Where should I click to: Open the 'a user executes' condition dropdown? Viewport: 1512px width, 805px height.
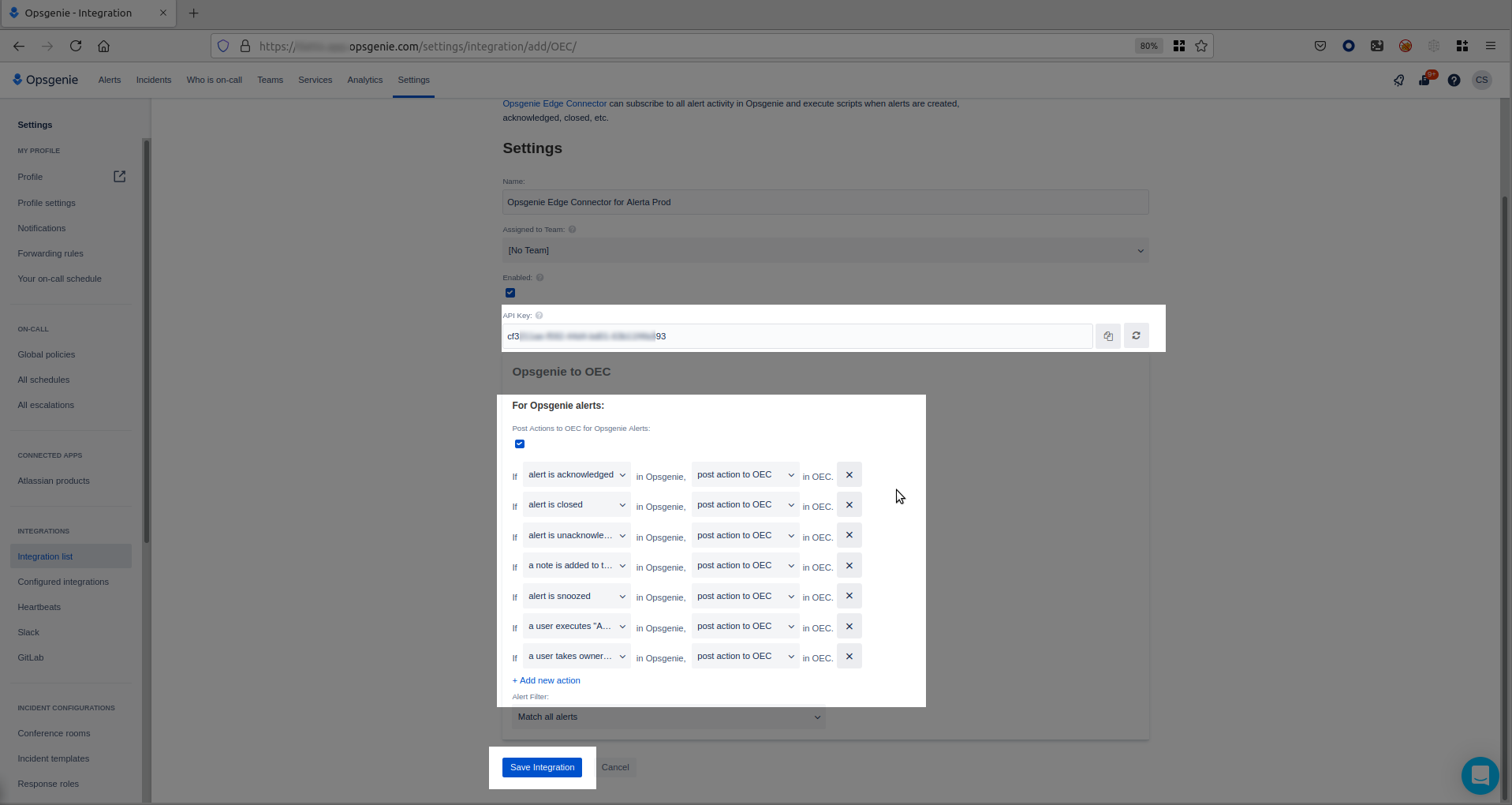[x=577, y=627]
